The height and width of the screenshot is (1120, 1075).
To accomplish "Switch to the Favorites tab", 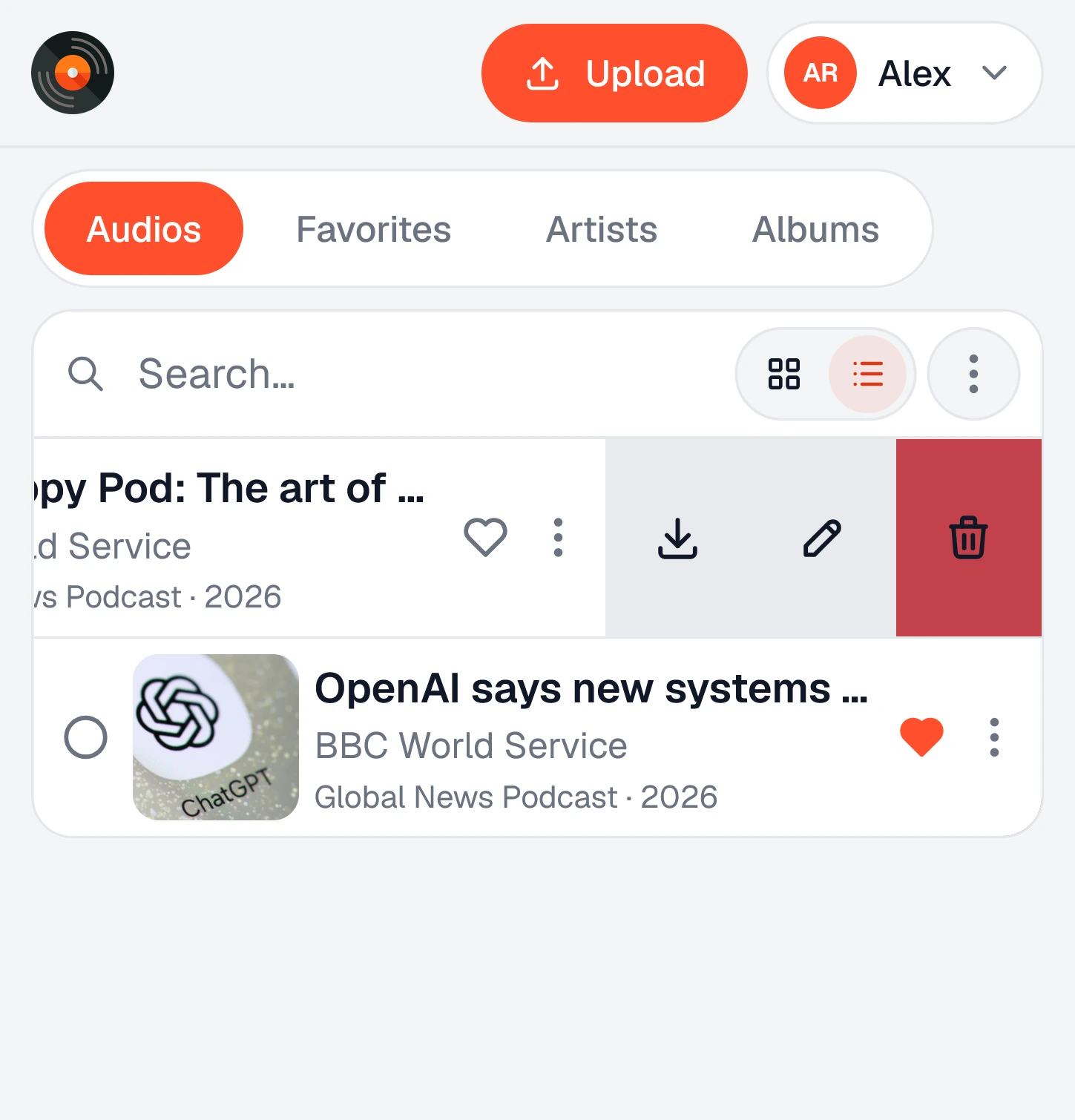I will (x=374, y=228).
